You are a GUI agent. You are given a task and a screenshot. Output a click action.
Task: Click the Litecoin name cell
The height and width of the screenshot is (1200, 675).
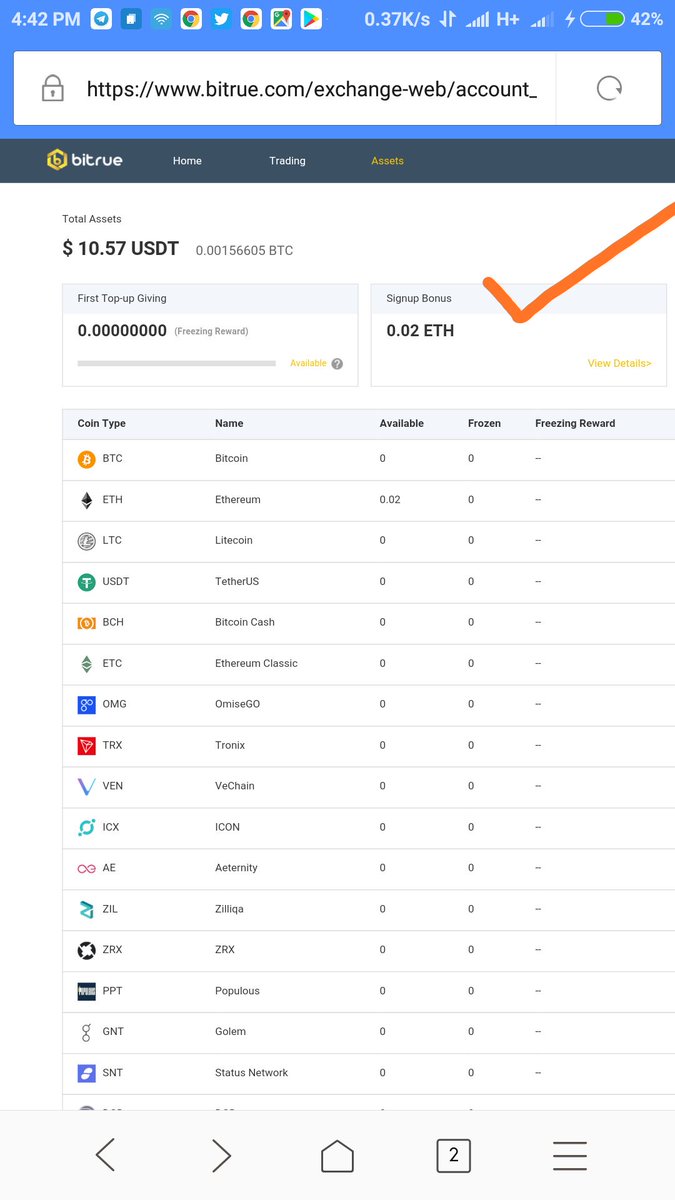point(234,541)
